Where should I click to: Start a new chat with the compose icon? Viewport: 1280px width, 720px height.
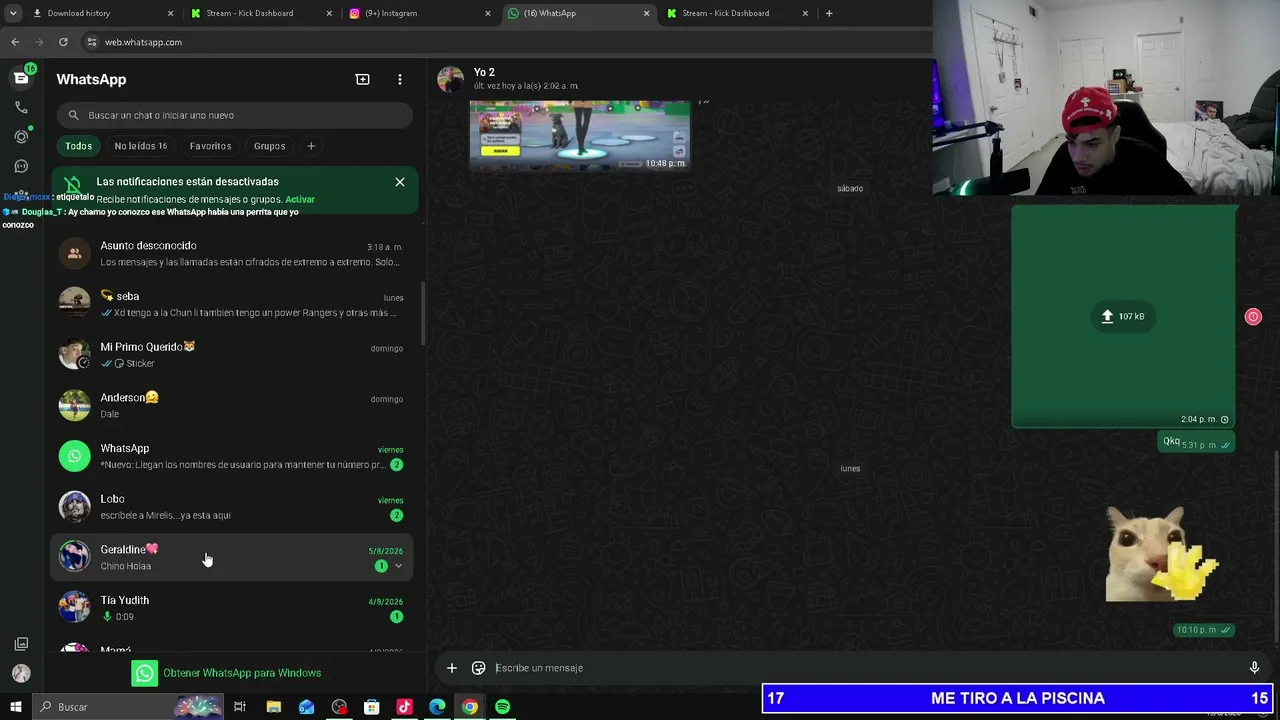[x=362, y=79]
